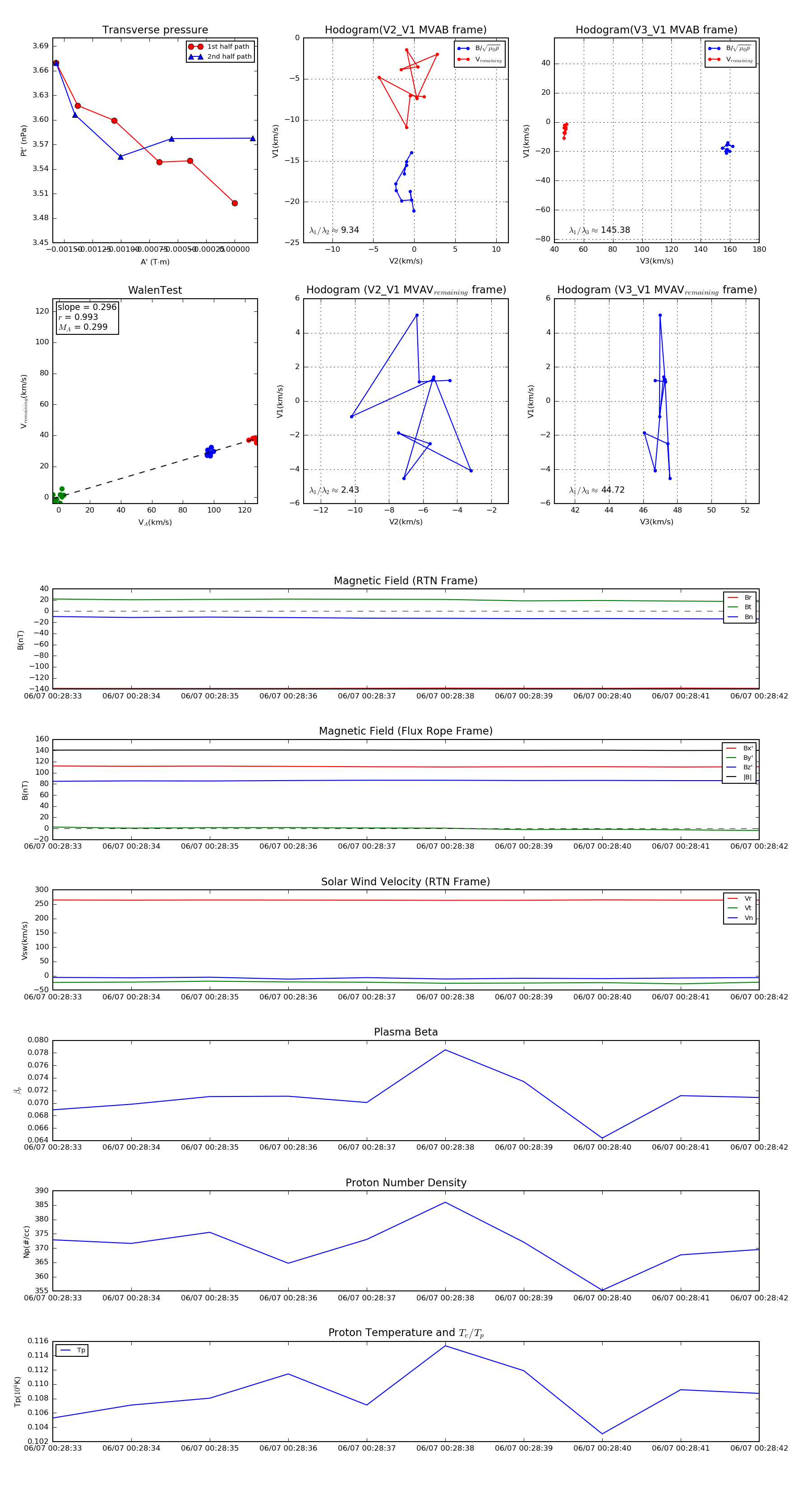Click the 'Magnetic Field (RTN Frame)' title

point(406,581)
